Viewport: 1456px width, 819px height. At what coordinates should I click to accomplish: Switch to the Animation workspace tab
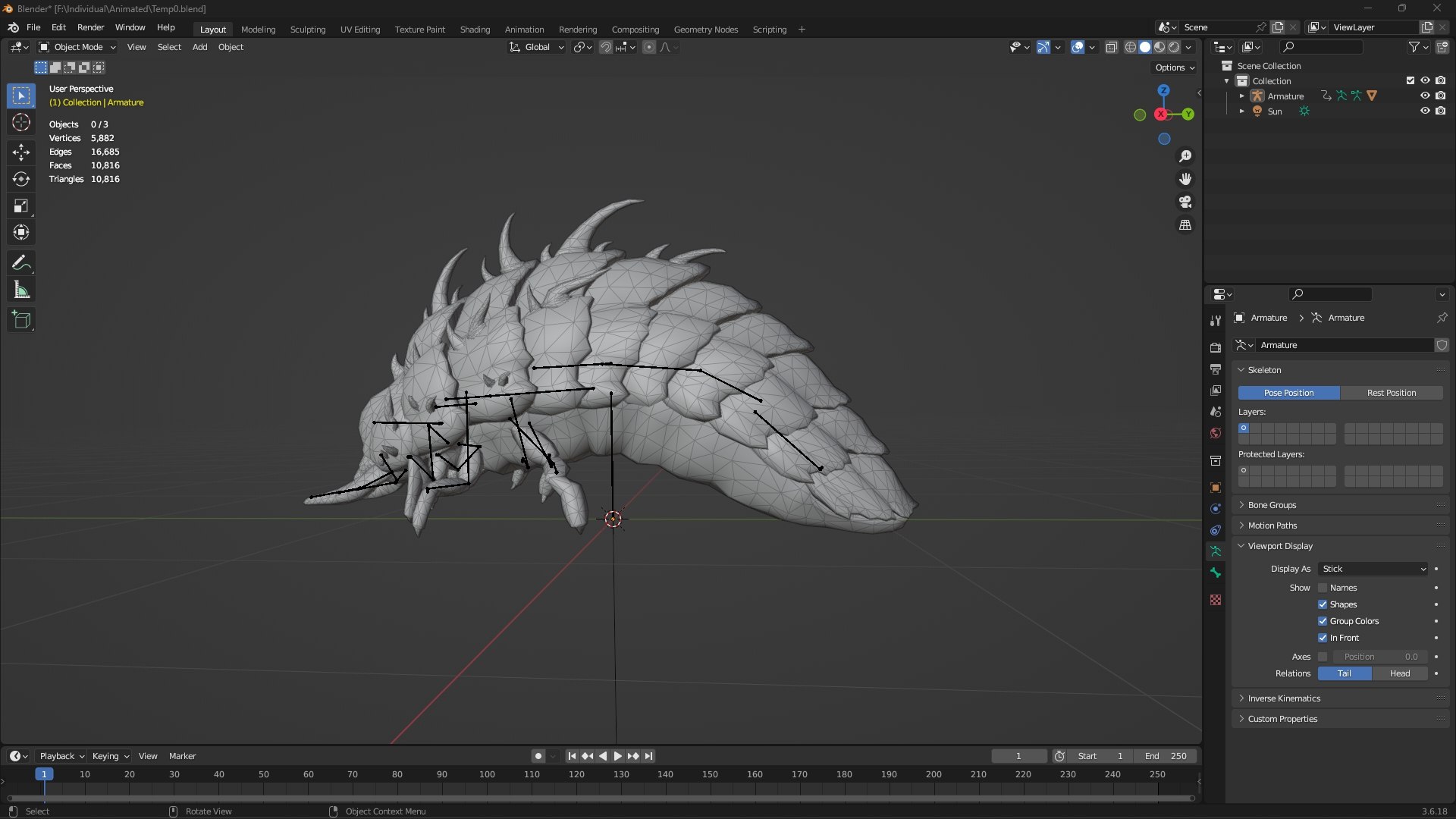524,30
